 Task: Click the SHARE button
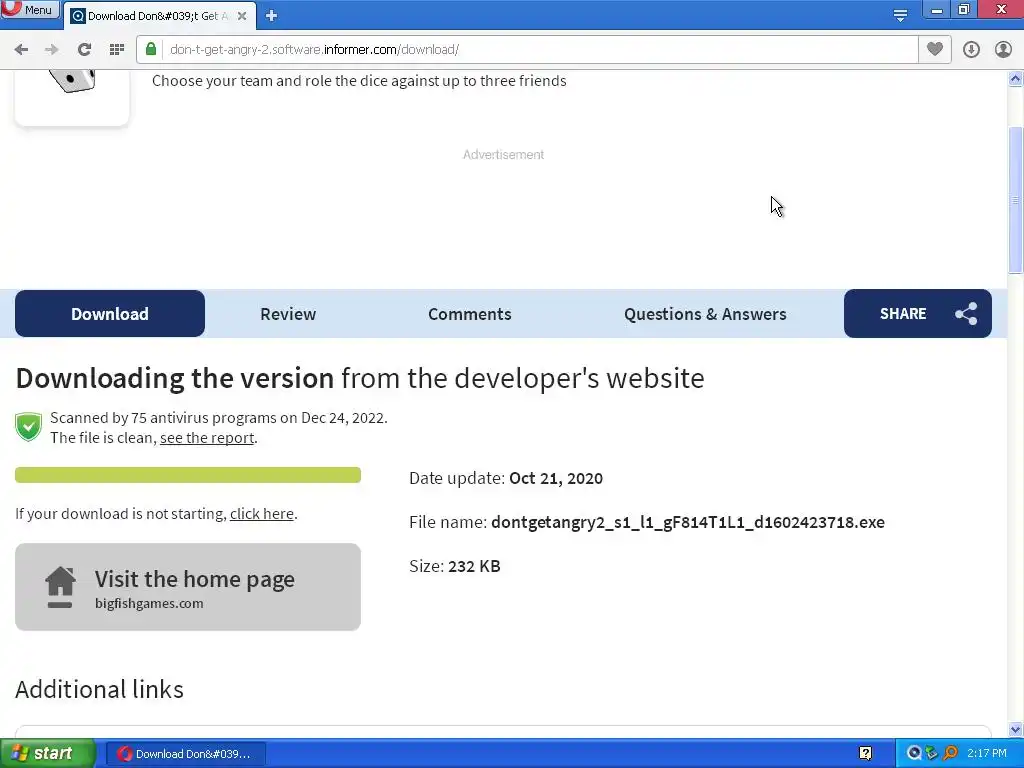click(918, 313)
